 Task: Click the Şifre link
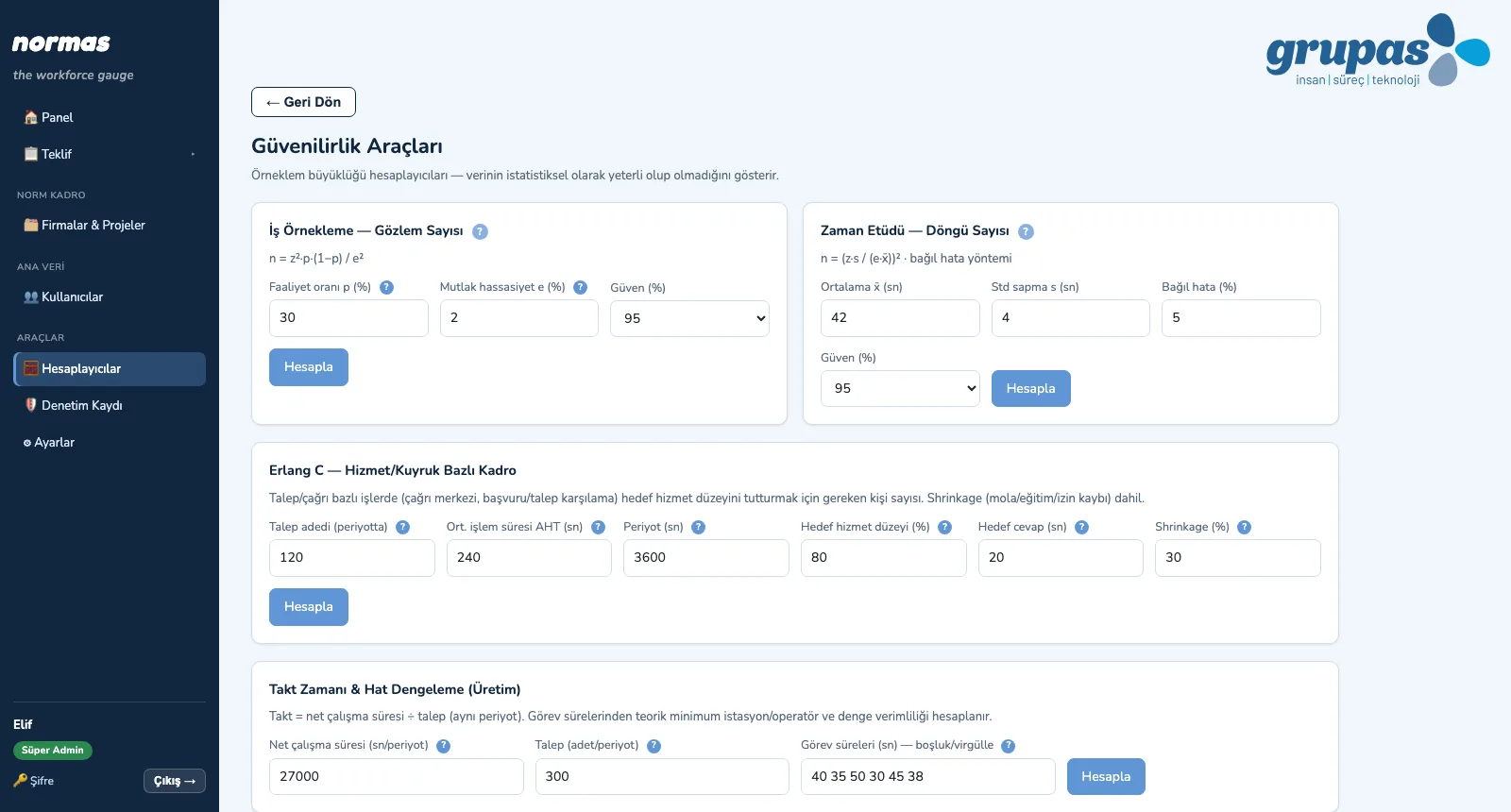[34, 781]
